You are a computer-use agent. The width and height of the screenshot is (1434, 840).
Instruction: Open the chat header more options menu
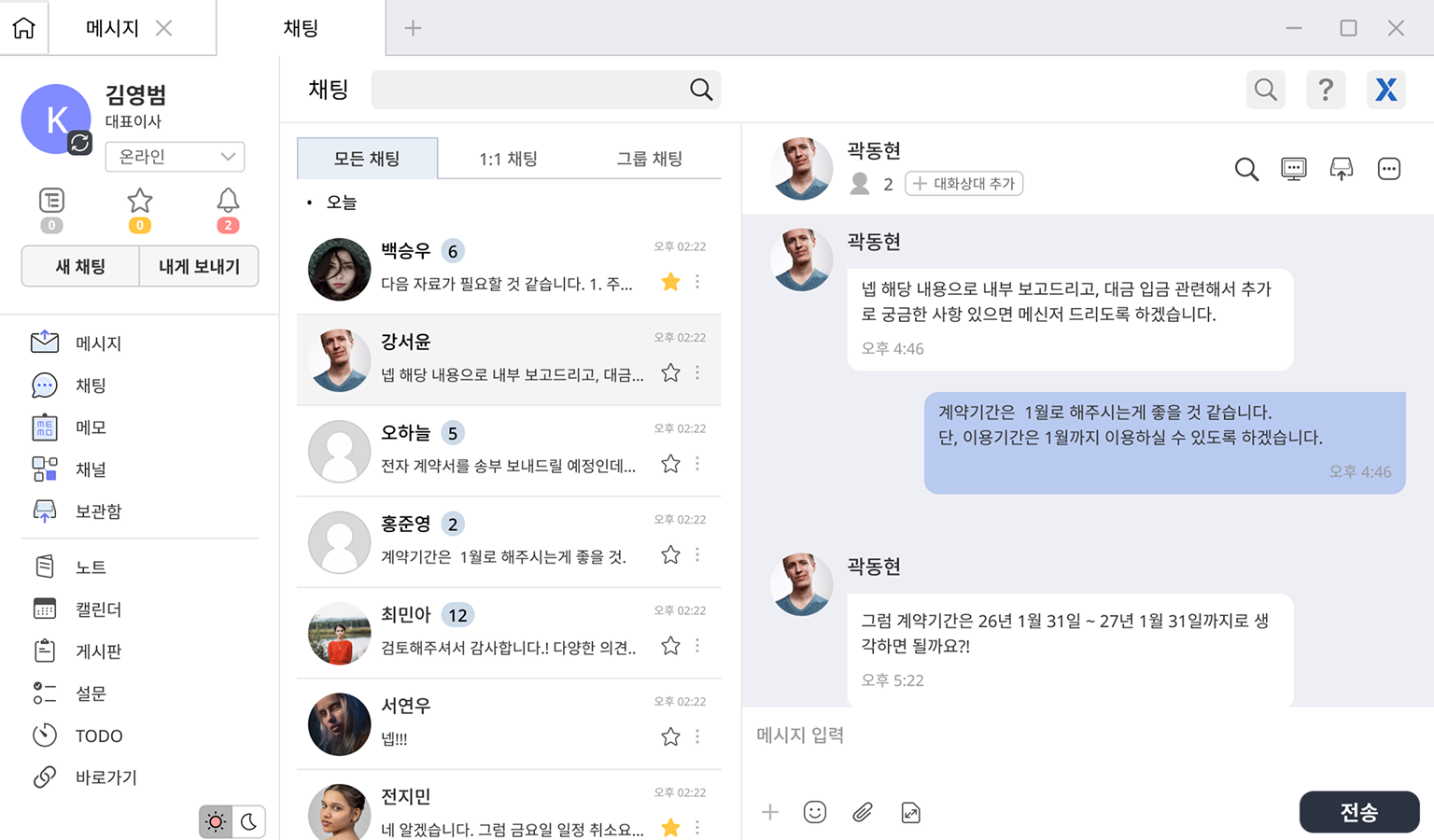point(1388,168)
